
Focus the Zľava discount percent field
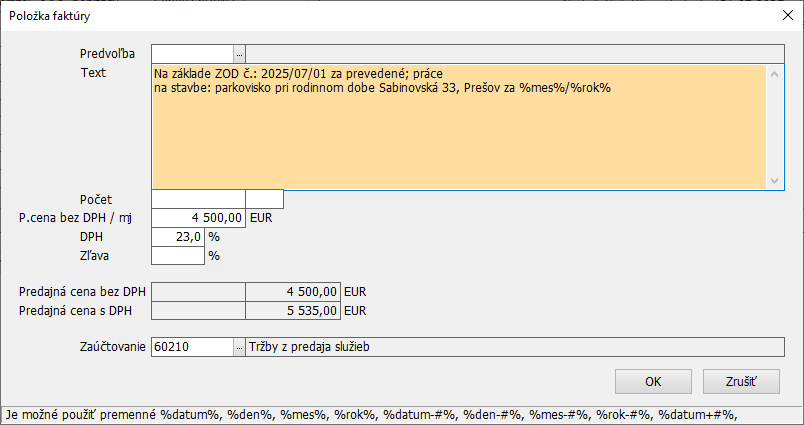[178, 255]
